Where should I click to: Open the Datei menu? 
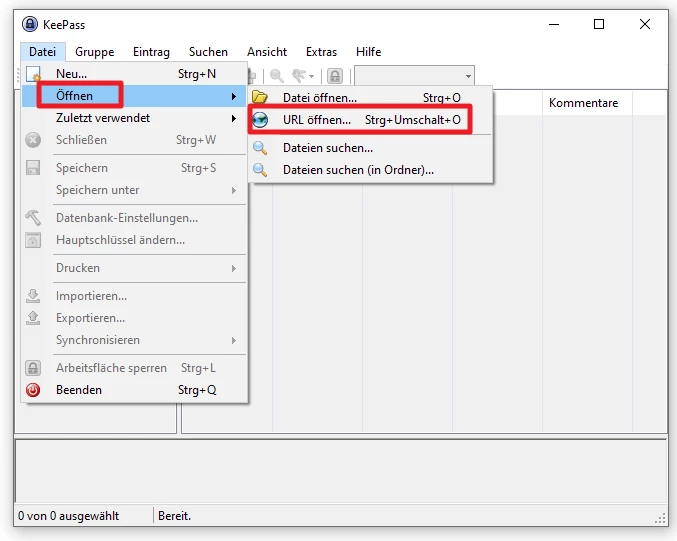click(x=43, y=52)
